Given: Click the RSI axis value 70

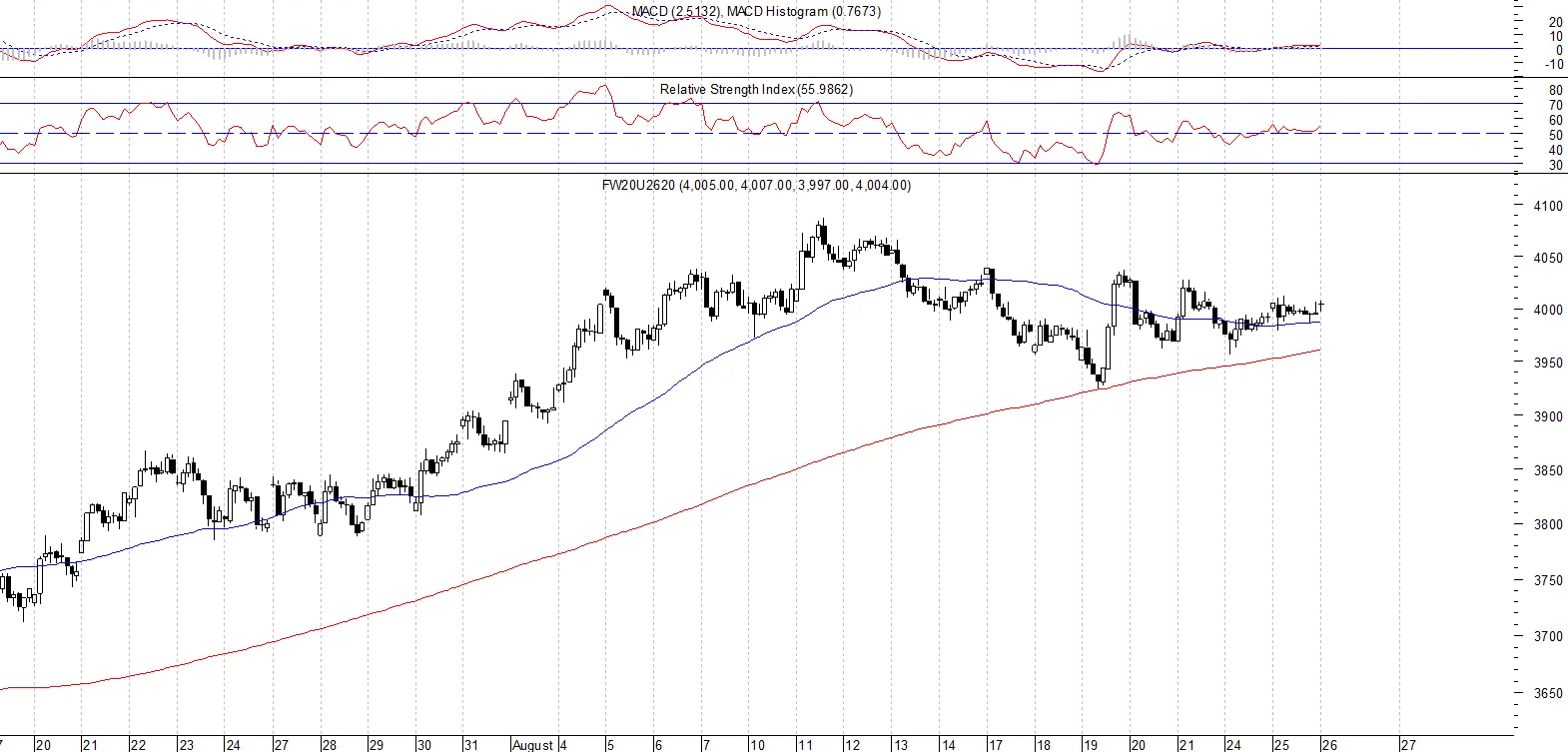Looking at the screenshot, I should (x=1556, y=106).
